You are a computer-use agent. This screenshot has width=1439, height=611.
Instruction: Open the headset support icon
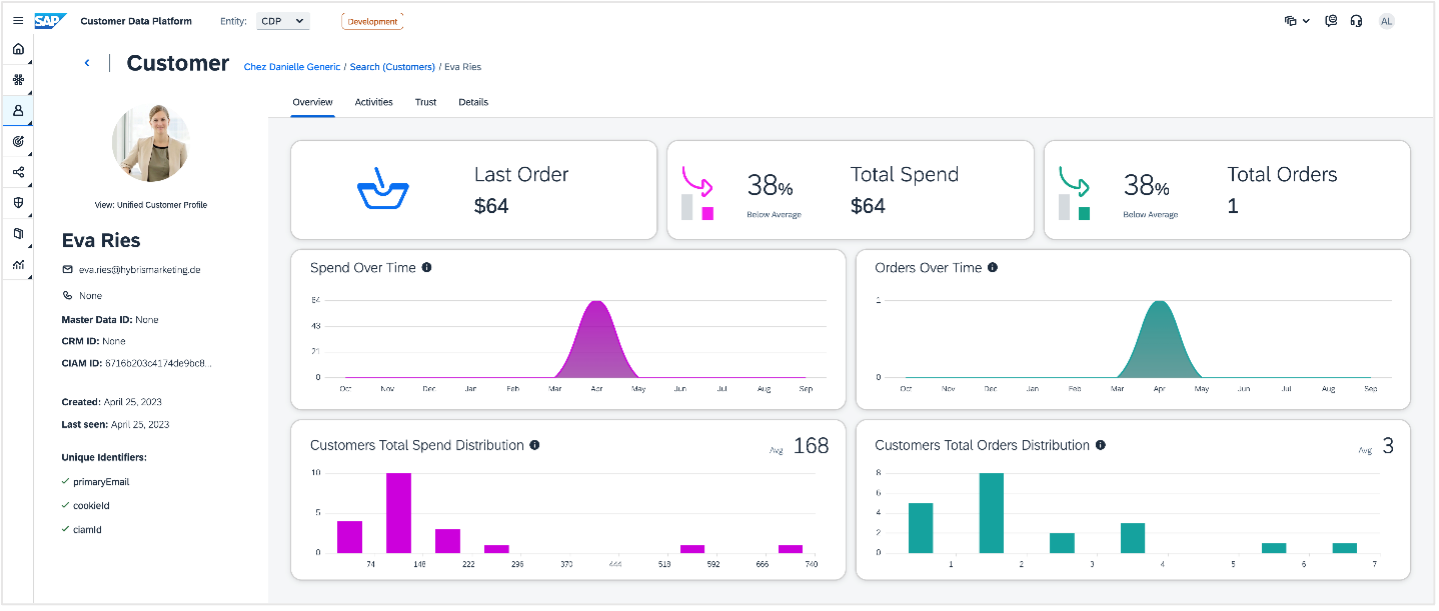point(1357,21)
